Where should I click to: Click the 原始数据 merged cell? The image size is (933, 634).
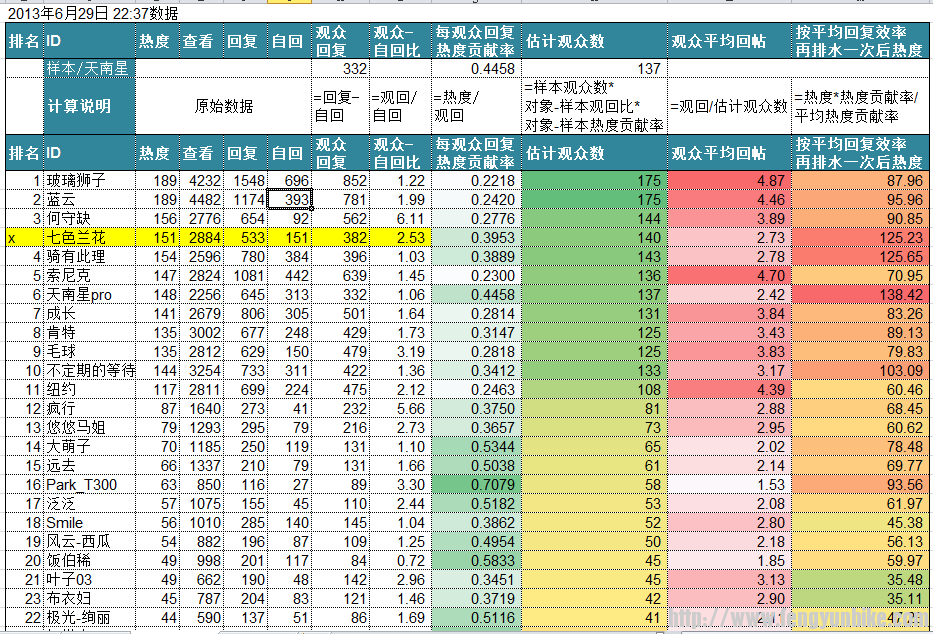coord(223,106)
